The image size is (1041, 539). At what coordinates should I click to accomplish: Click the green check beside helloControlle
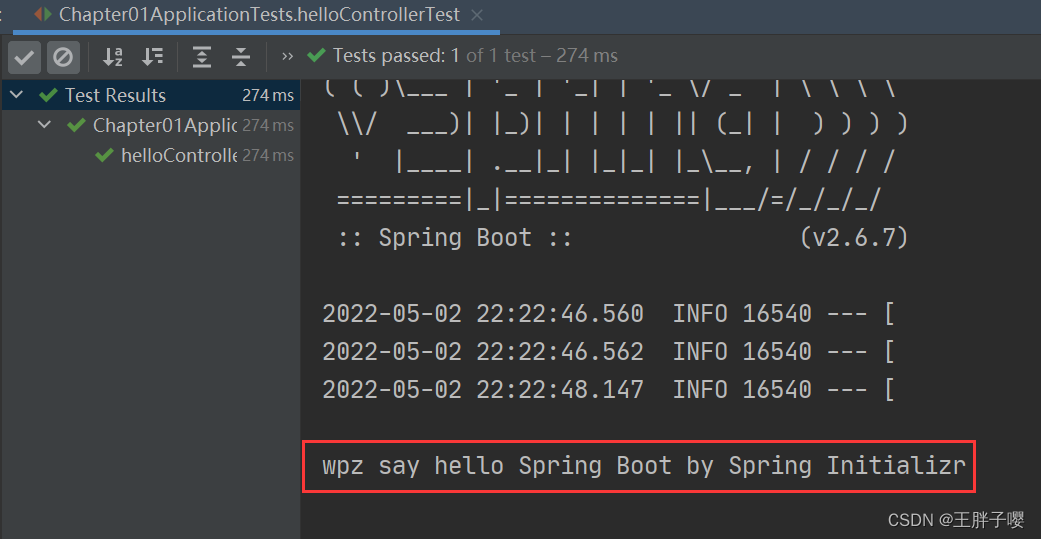105,155
